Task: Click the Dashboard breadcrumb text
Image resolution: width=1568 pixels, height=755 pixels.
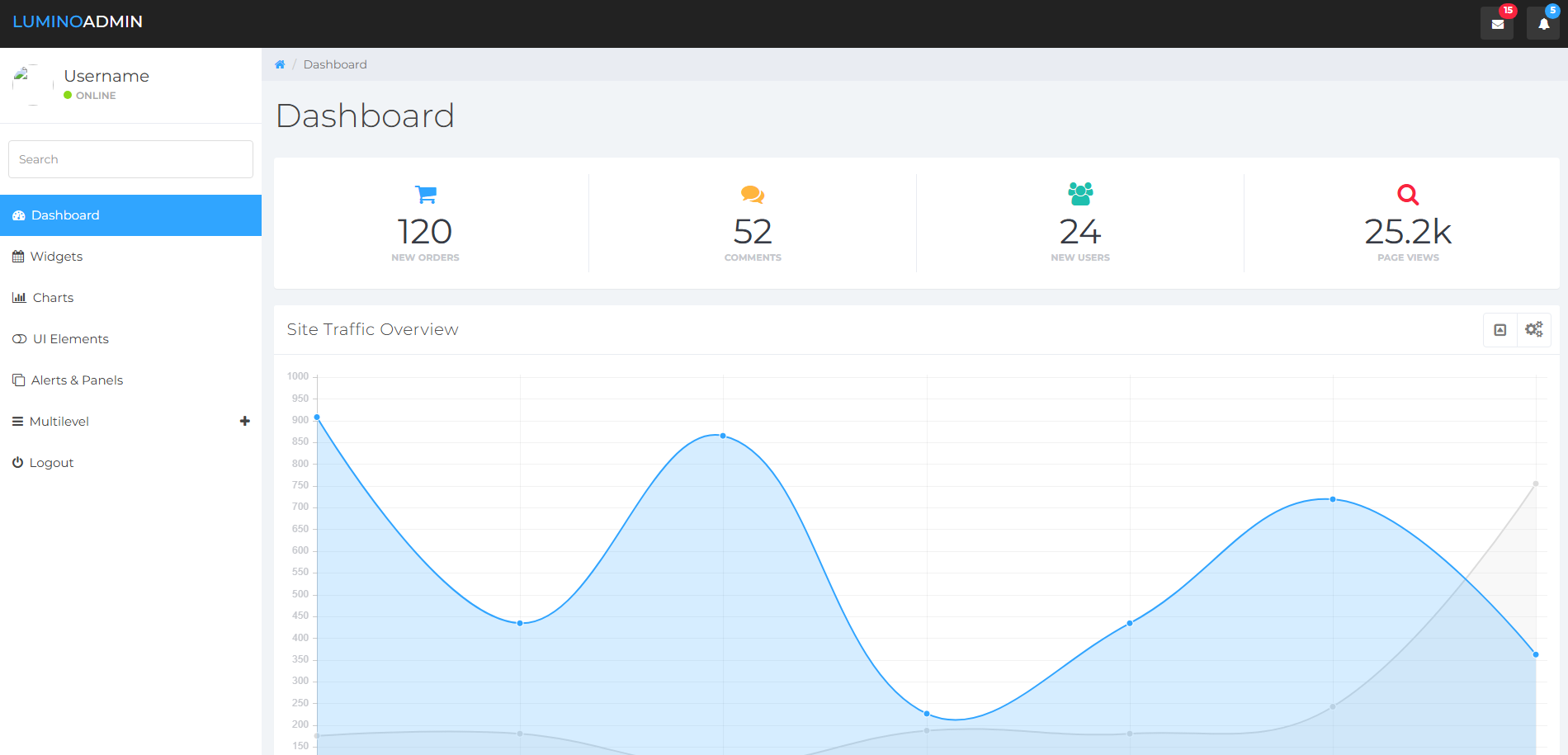Action: 335,64
